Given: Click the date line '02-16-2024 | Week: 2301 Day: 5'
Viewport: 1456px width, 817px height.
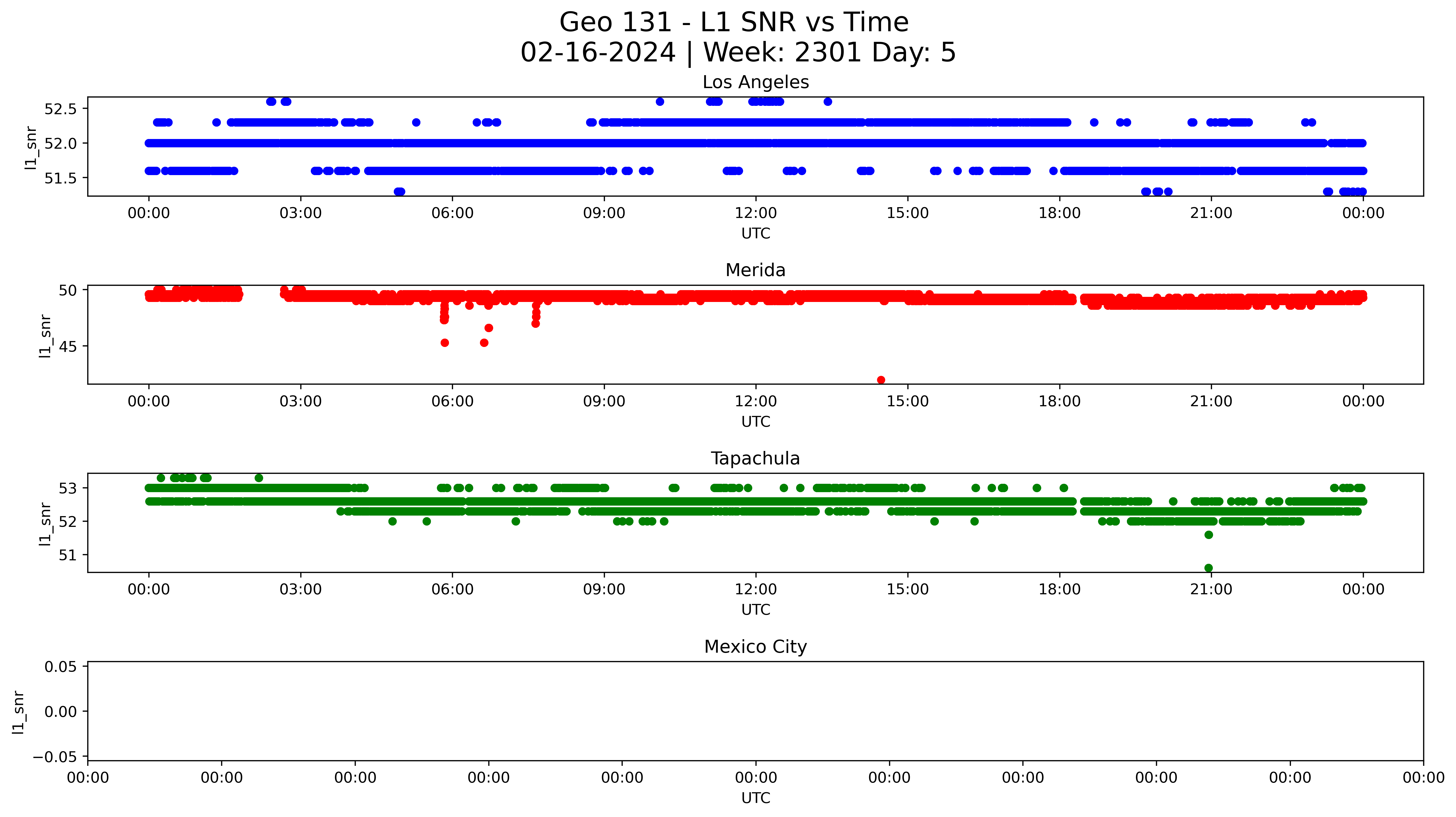Looking at the screenshot, I should tap(738, 53).
